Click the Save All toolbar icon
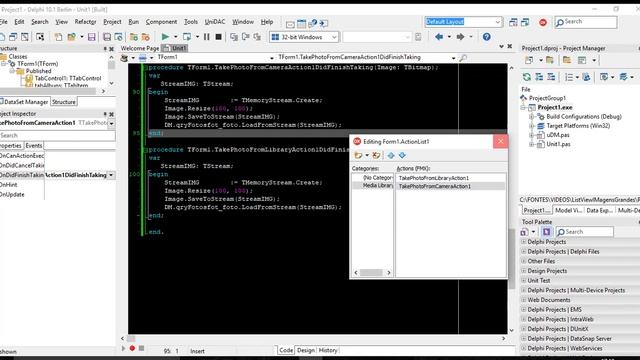The image size is (640, 360). point(107,37)
